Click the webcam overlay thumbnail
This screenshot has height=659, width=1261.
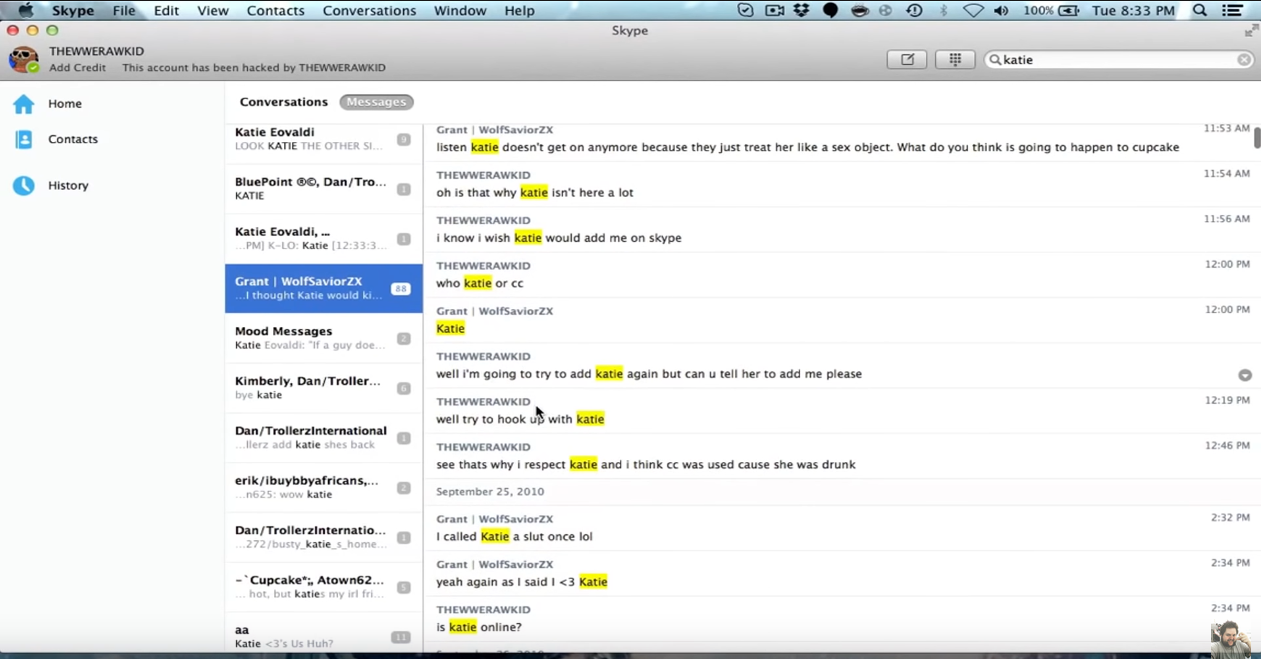[x=1232, y=639]
